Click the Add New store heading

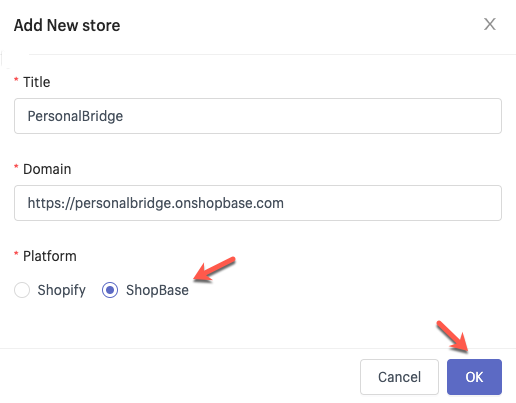pyautogui.click(x=67, y=25)
